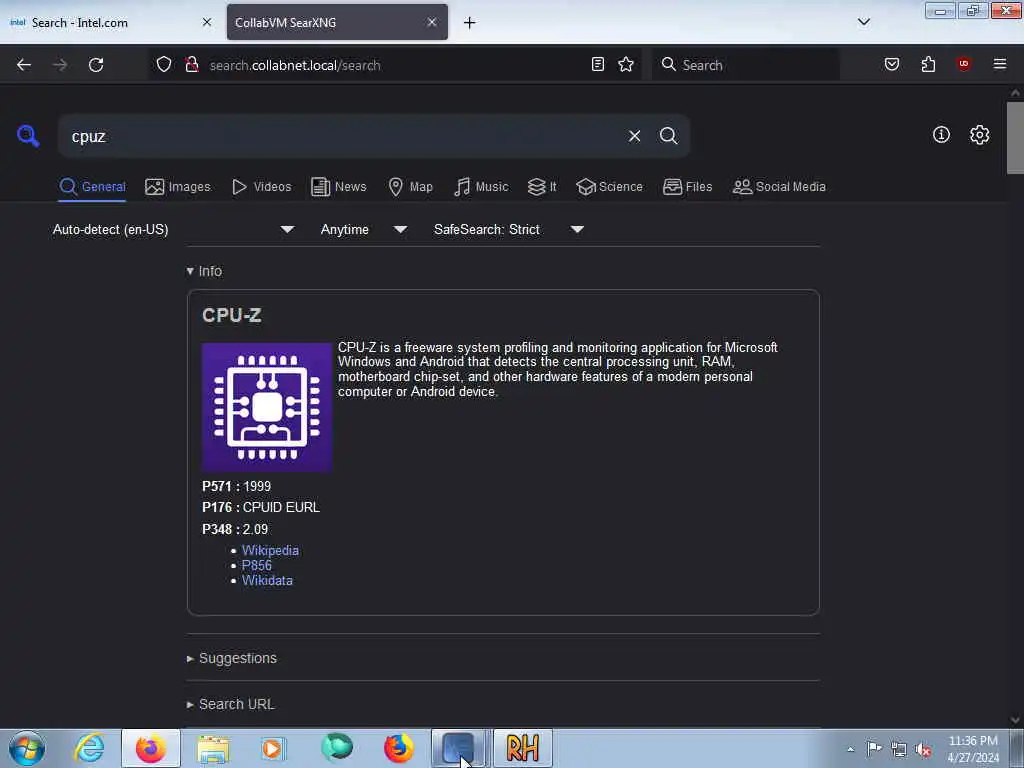Reload the current page

(x=96, y=65)
